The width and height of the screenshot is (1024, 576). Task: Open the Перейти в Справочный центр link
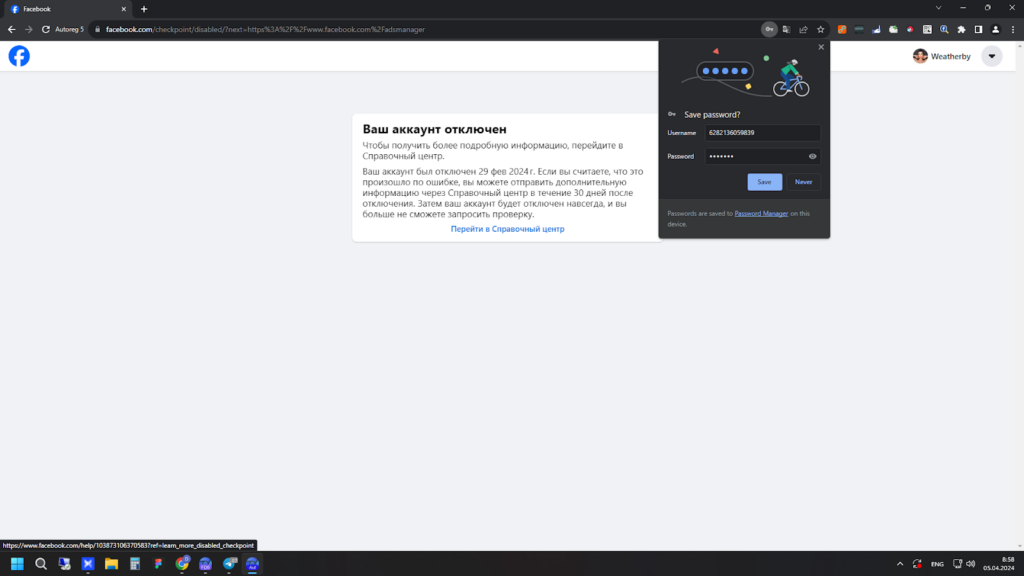click(507, 229)
